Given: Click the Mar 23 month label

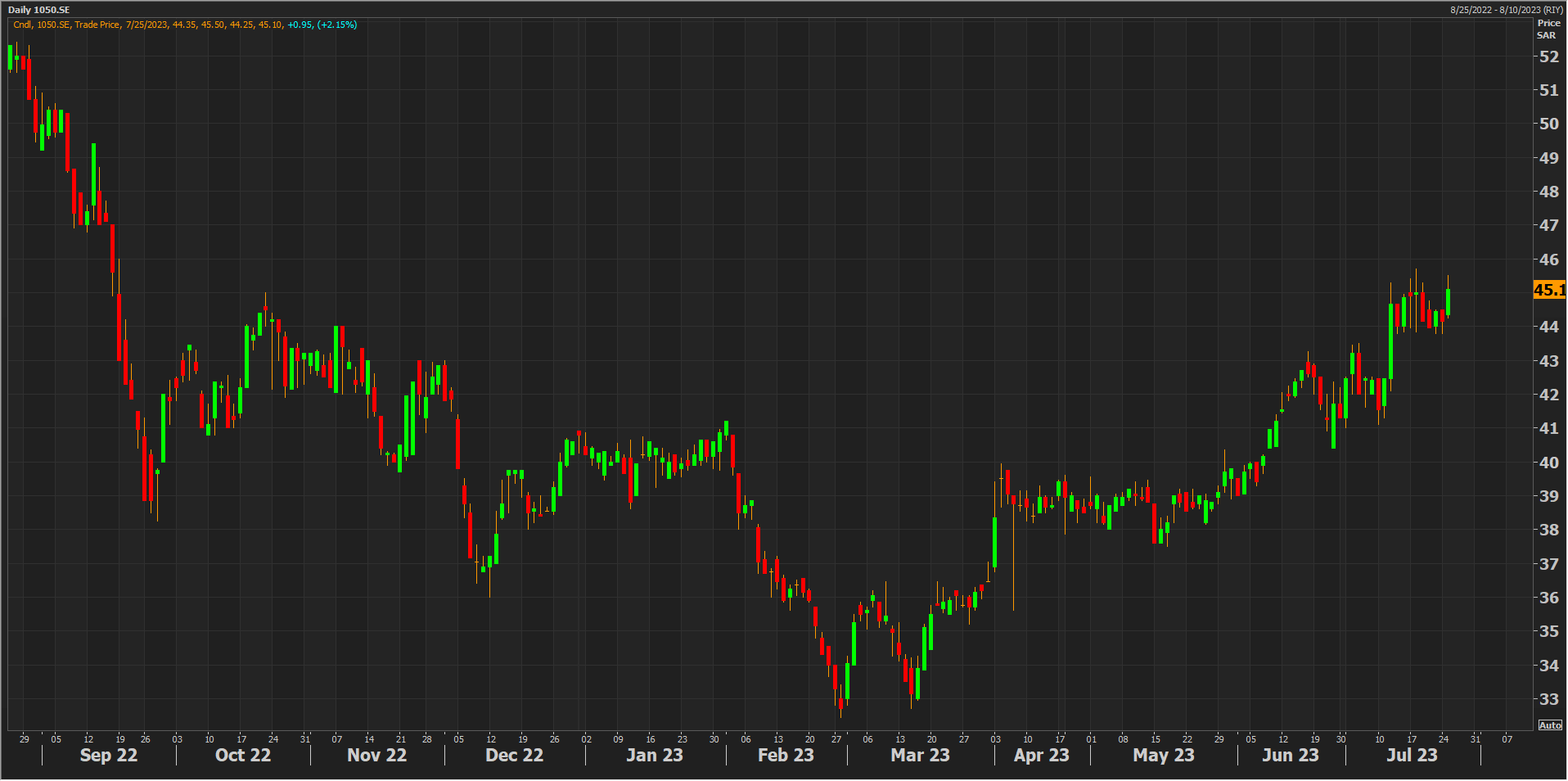Looking at the screenshot, I should tap(920, 755).
